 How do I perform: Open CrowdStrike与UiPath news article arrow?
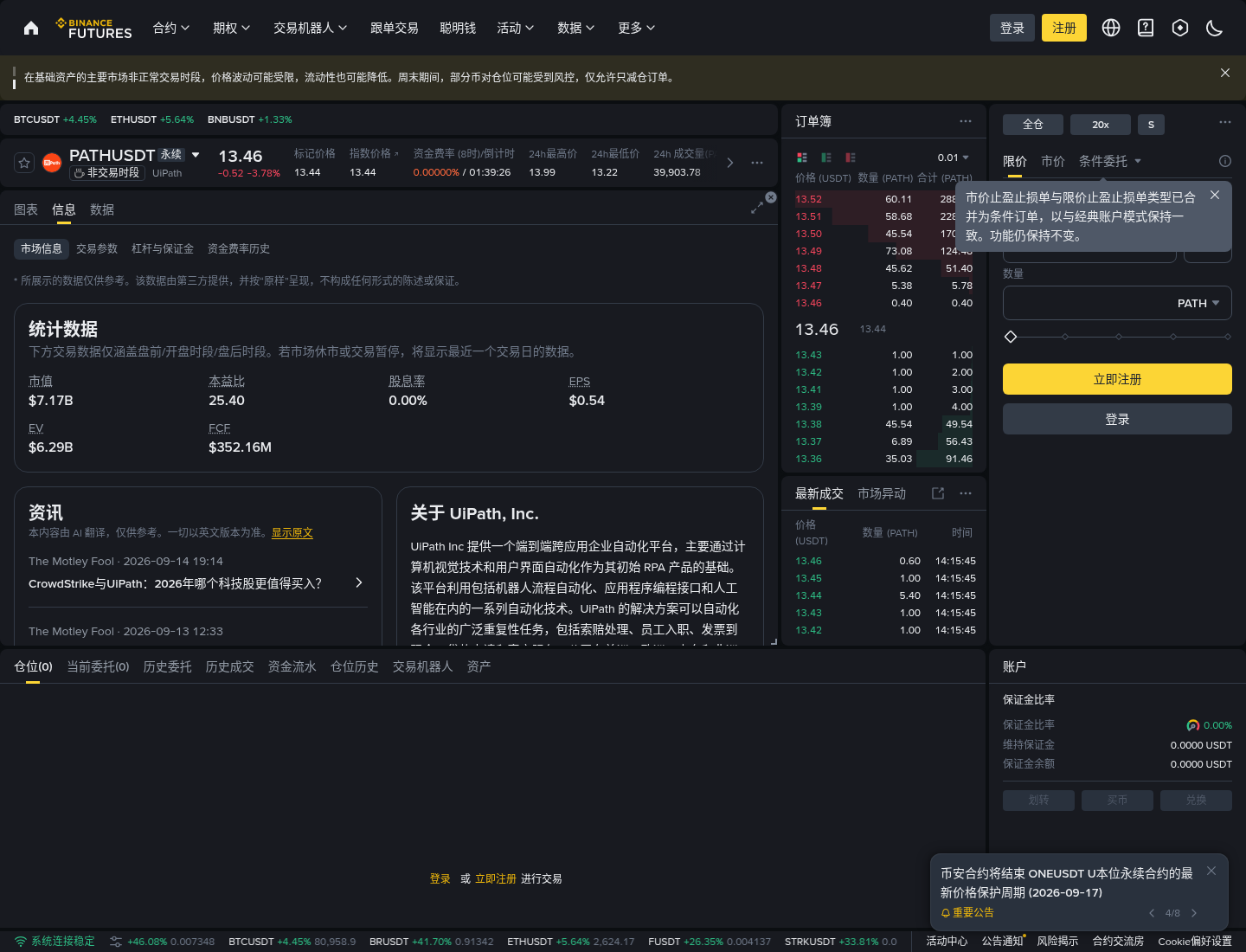tap(359, 582)
